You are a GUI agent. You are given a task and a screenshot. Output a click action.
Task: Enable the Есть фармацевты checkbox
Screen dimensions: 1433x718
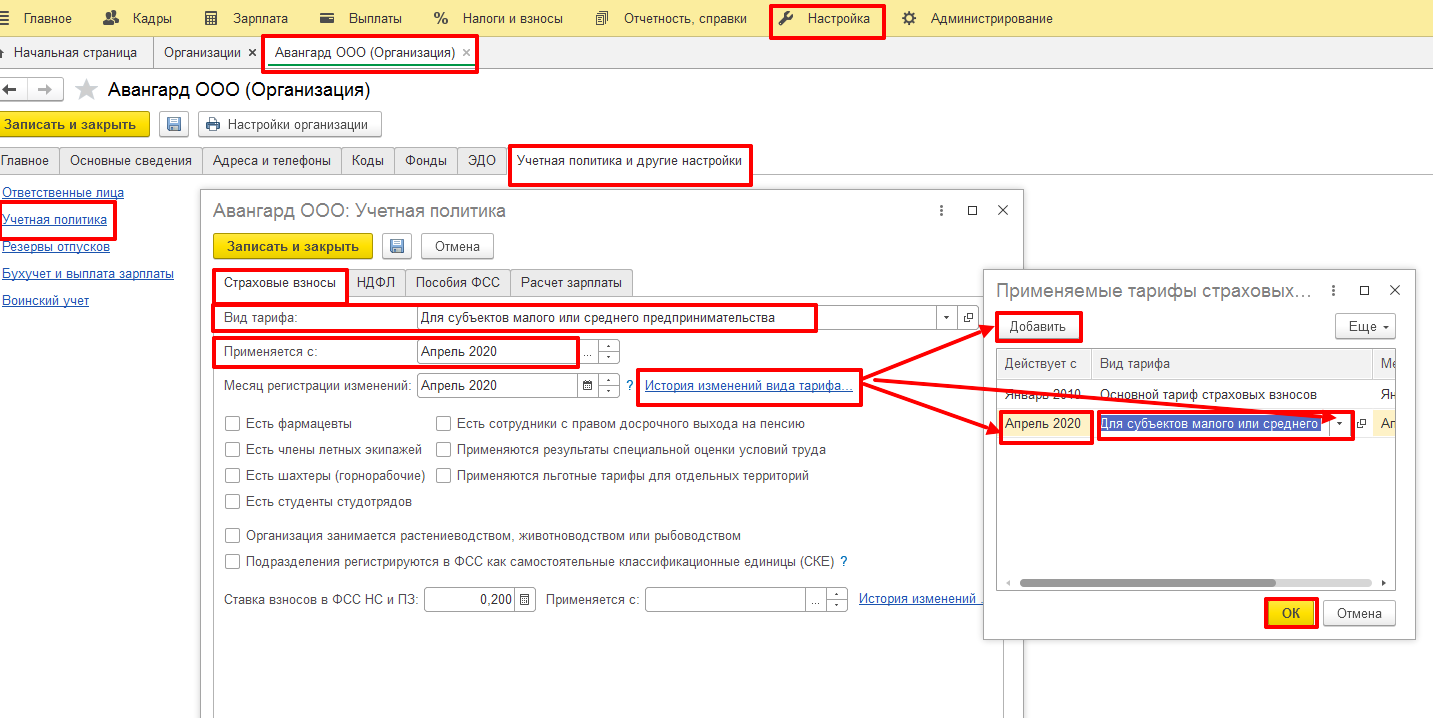click(233, 424)
